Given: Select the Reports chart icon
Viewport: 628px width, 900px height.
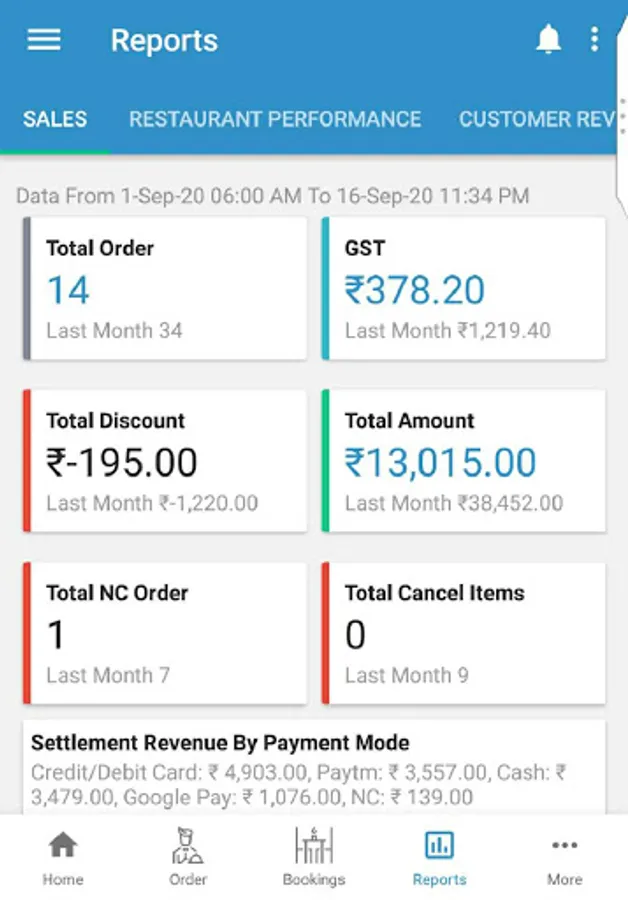Looking at the screenshot, I should (x=439, y=846).
